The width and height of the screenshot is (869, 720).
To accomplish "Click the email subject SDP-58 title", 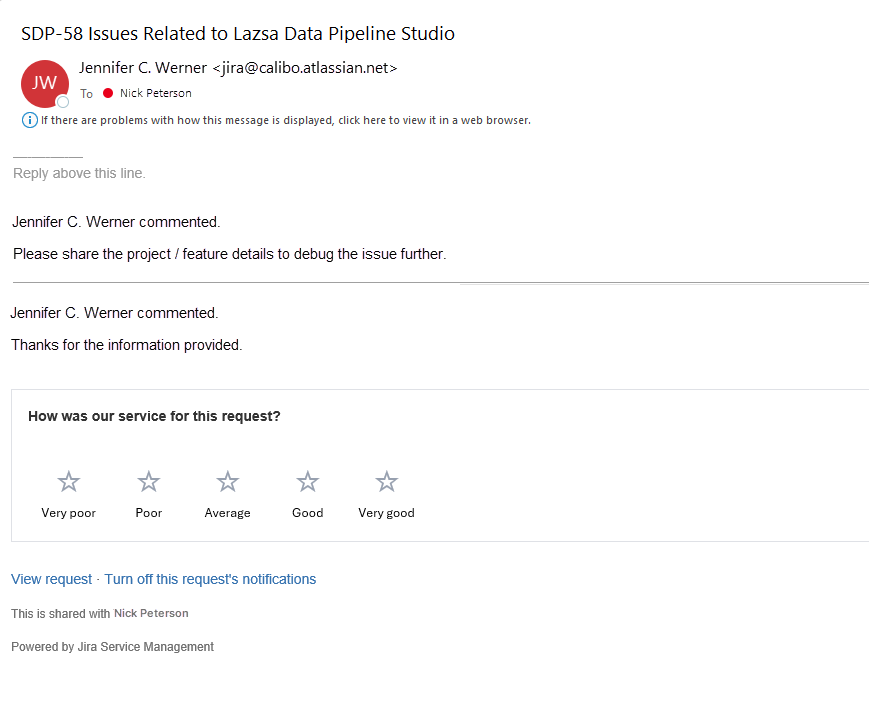I will pos(238,34).
